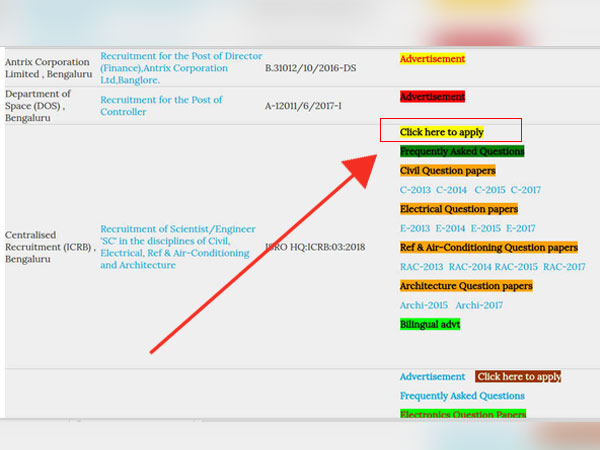Open C-2015 civil question paper
The image size is (600, 450).
coord(490,190)
